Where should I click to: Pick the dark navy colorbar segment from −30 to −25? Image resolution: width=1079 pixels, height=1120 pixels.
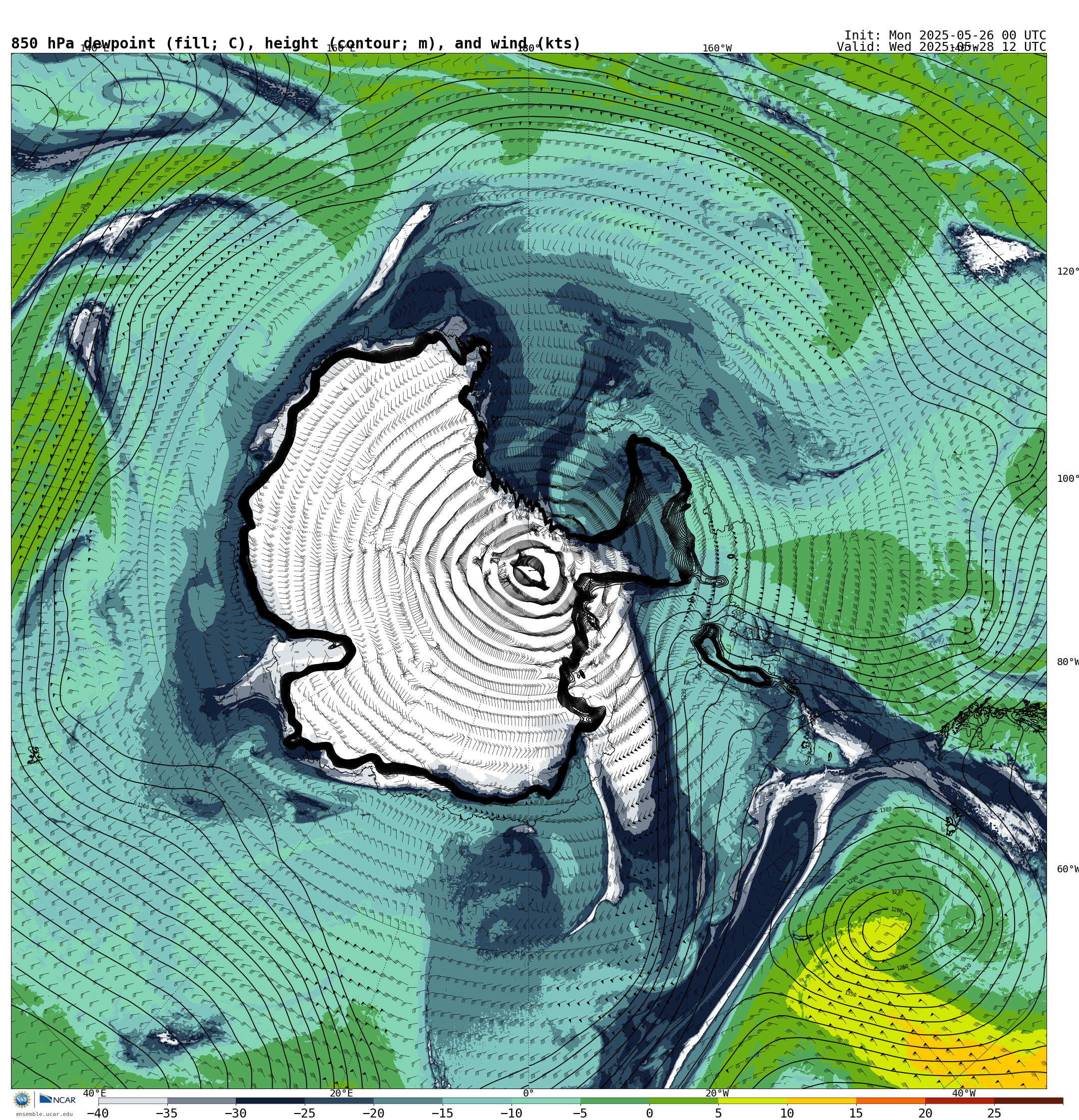pos(270,1101)
